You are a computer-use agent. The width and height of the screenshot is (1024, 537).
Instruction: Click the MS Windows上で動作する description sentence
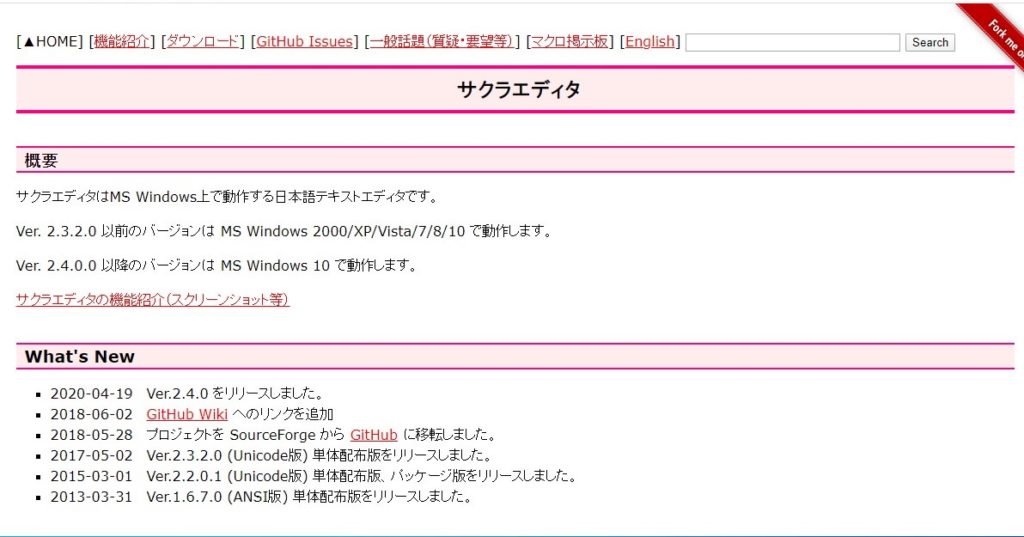(227, 197)
